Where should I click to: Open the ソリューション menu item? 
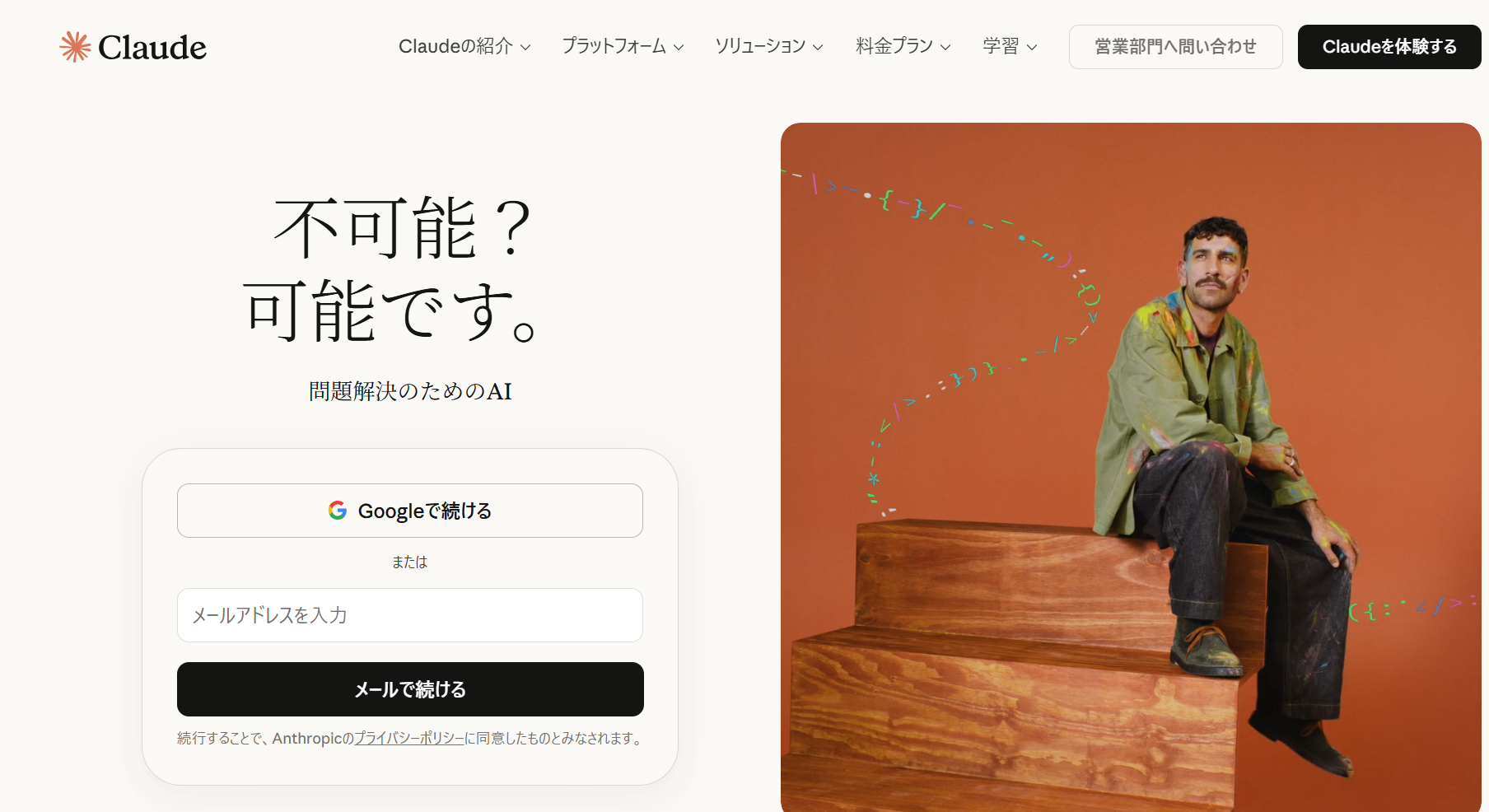tap(768, 47)
